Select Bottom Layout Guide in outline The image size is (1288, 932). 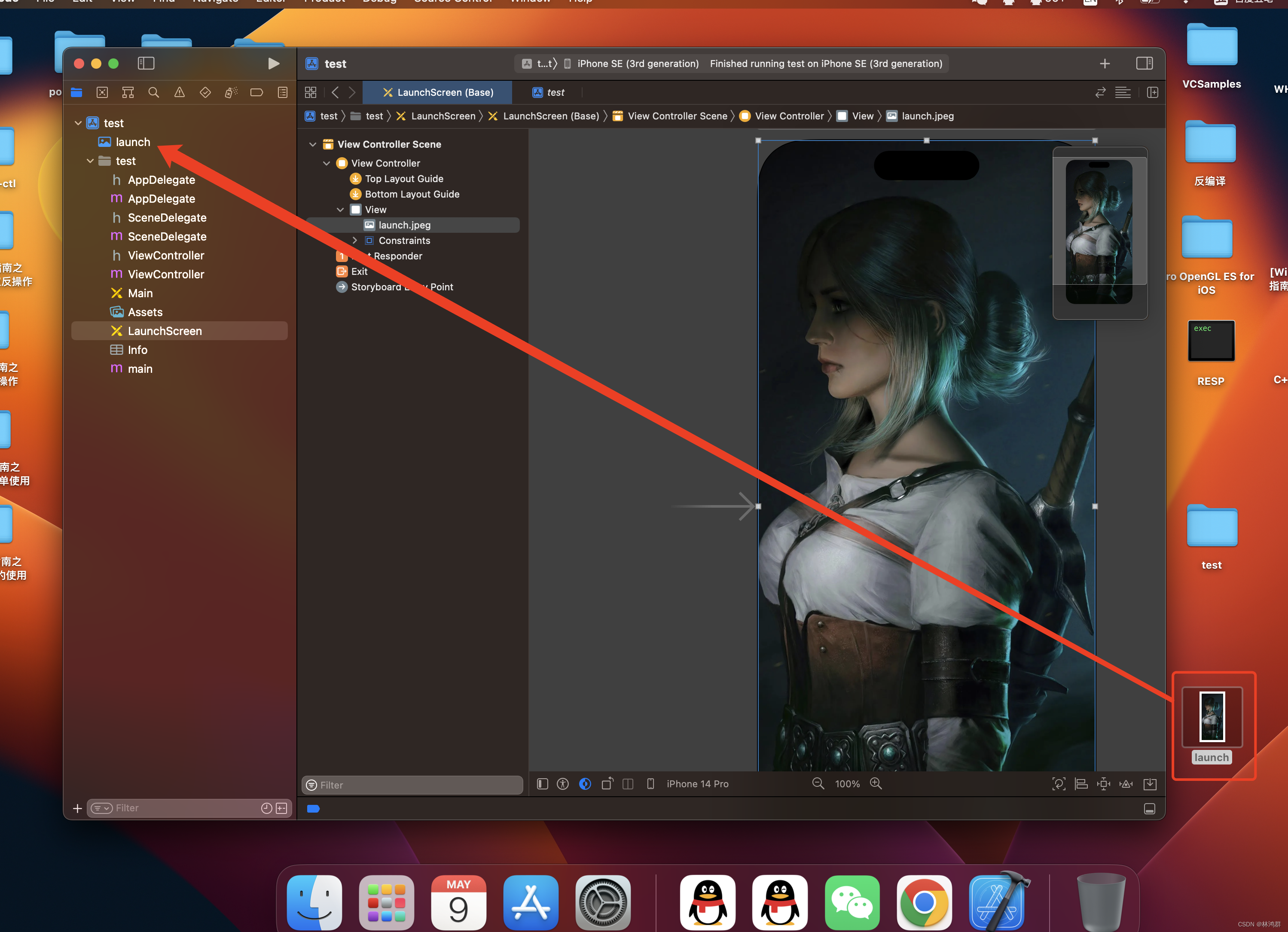[412, 194]
